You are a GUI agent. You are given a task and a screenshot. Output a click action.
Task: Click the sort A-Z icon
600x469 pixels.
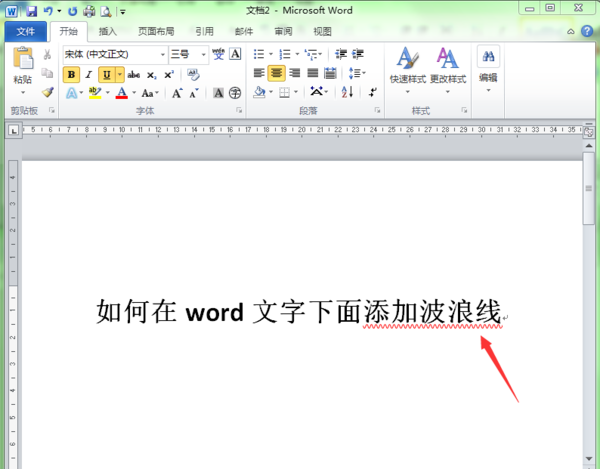coord(347,92)
